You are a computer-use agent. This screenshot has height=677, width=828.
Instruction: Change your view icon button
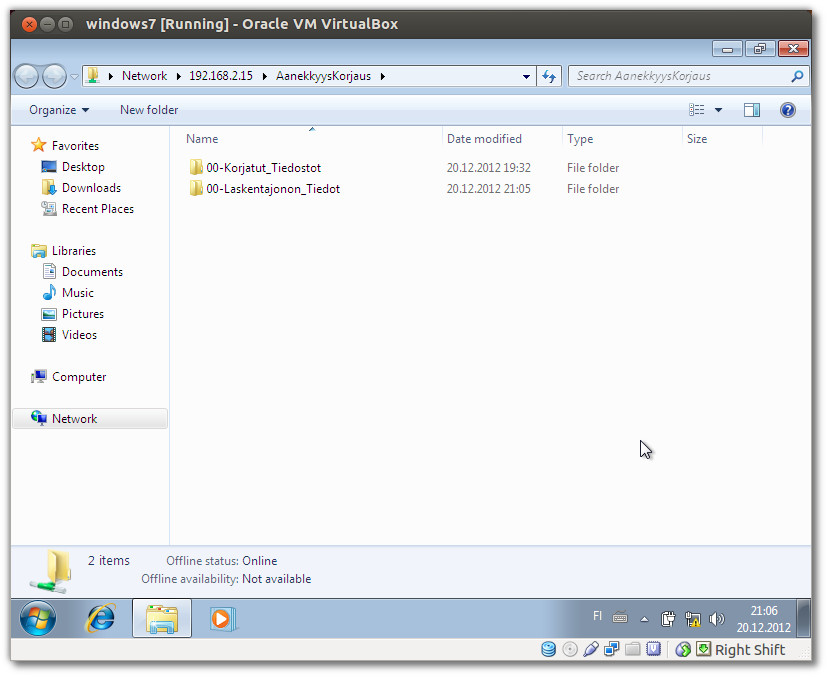coord(697,110)
